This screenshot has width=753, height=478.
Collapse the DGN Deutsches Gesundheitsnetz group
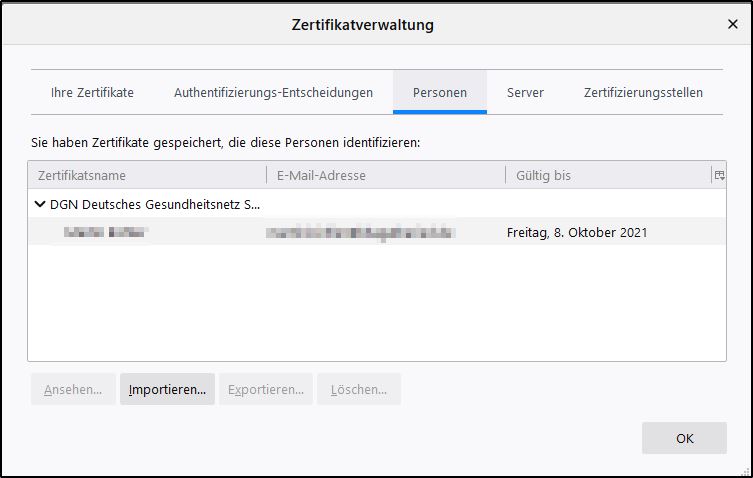coord(40,204)
